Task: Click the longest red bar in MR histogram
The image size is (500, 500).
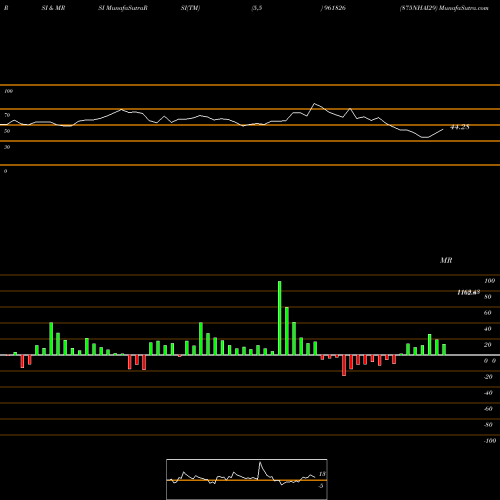Action: [344, 365]
